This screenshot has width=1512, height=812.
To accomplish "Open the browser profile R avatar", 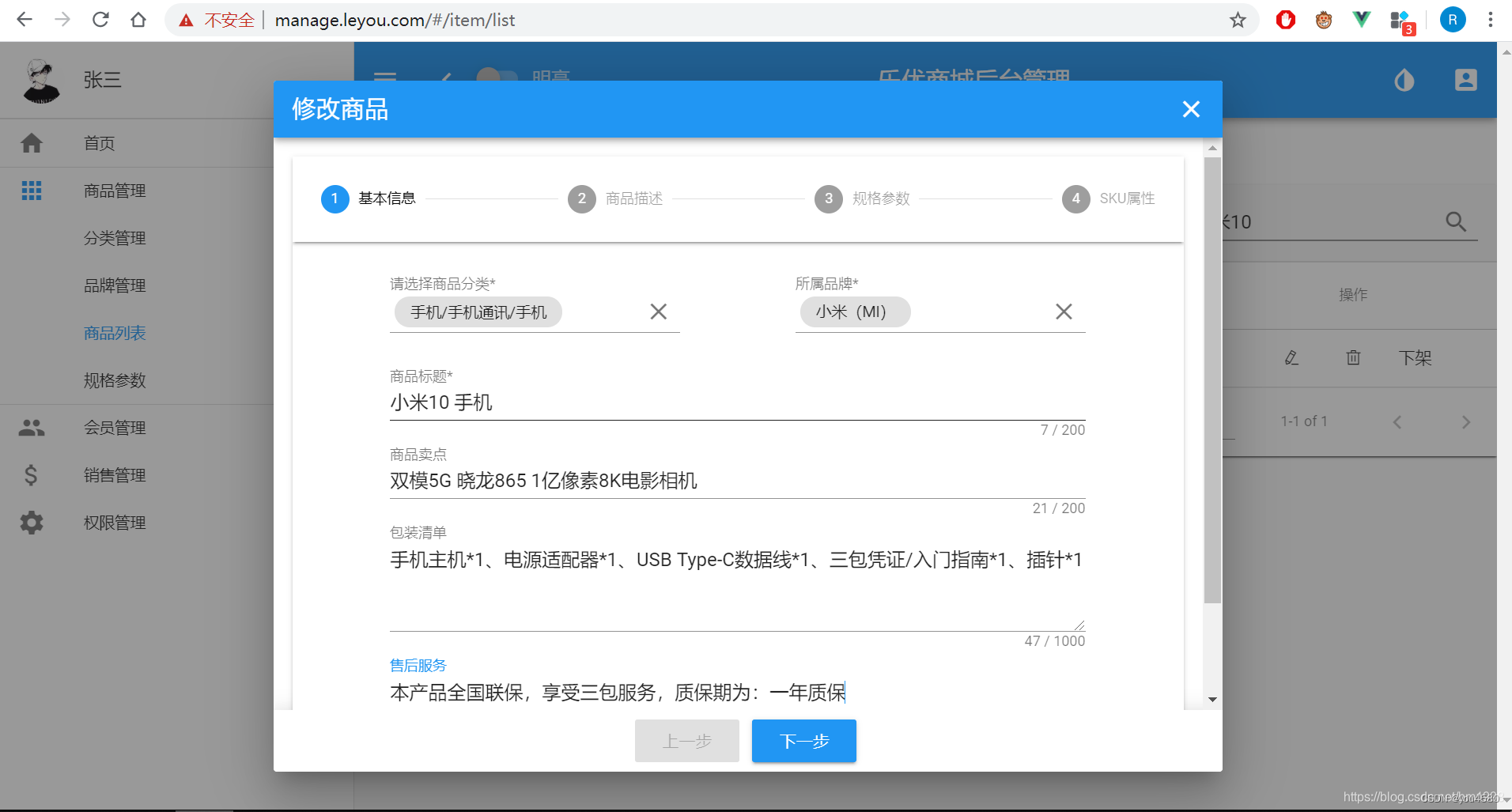I will (1453, 20).
